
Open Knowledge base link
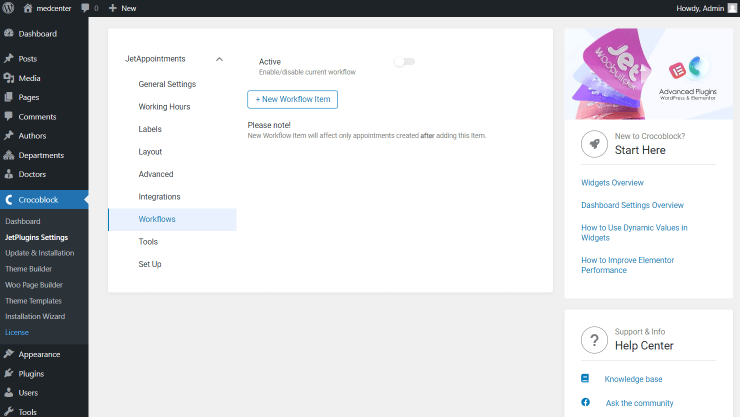pyautogui.click(x=633, y=379)
